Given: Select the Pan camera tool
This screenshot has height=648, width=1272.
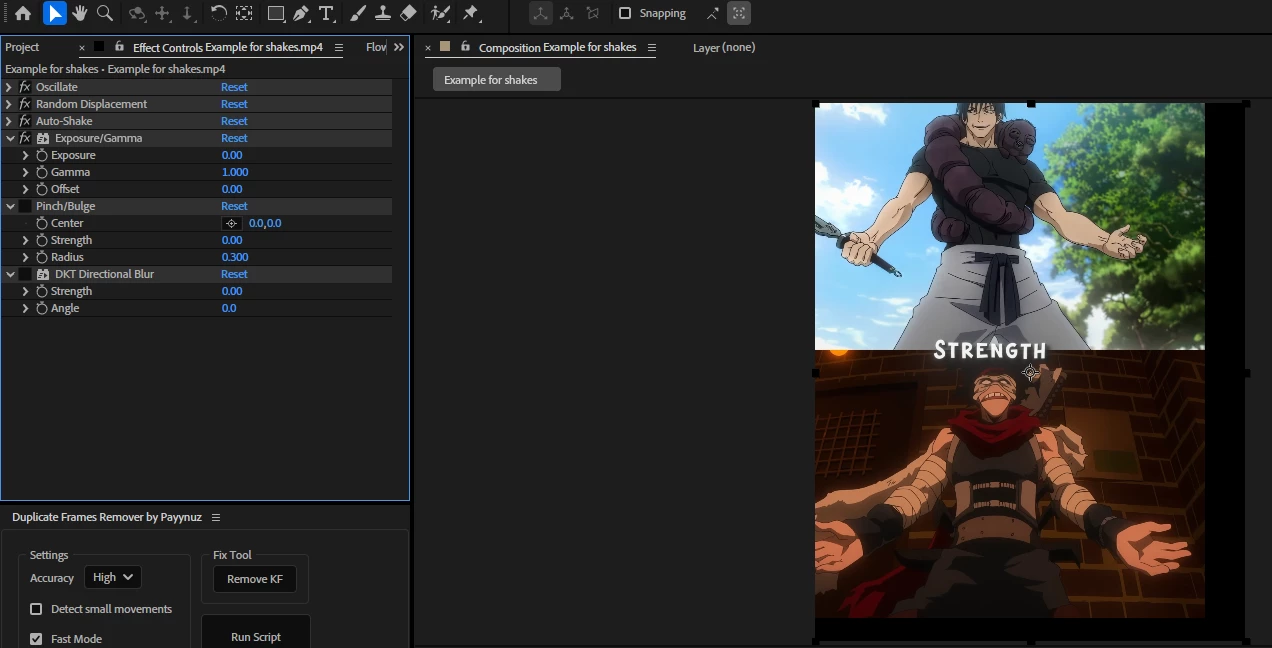Looking at the screenshot, I should pyautogui.click(x=163, y=14).
